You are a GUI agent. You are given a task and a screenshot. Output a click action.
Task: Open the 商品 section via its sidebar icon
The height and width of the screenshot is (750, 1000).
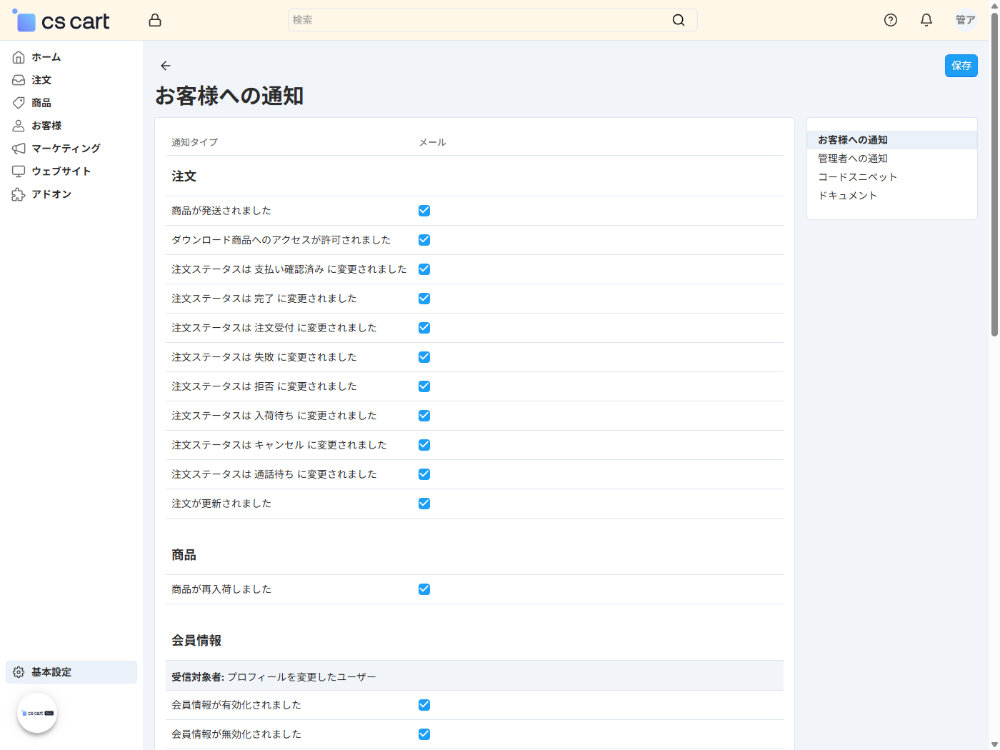click(x=17, y=102)
